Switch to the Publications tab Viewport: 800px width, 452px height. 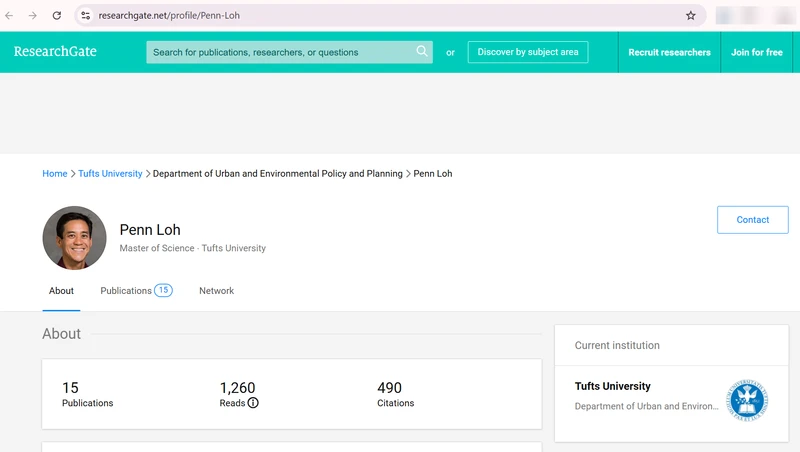(x=126, y=291)
